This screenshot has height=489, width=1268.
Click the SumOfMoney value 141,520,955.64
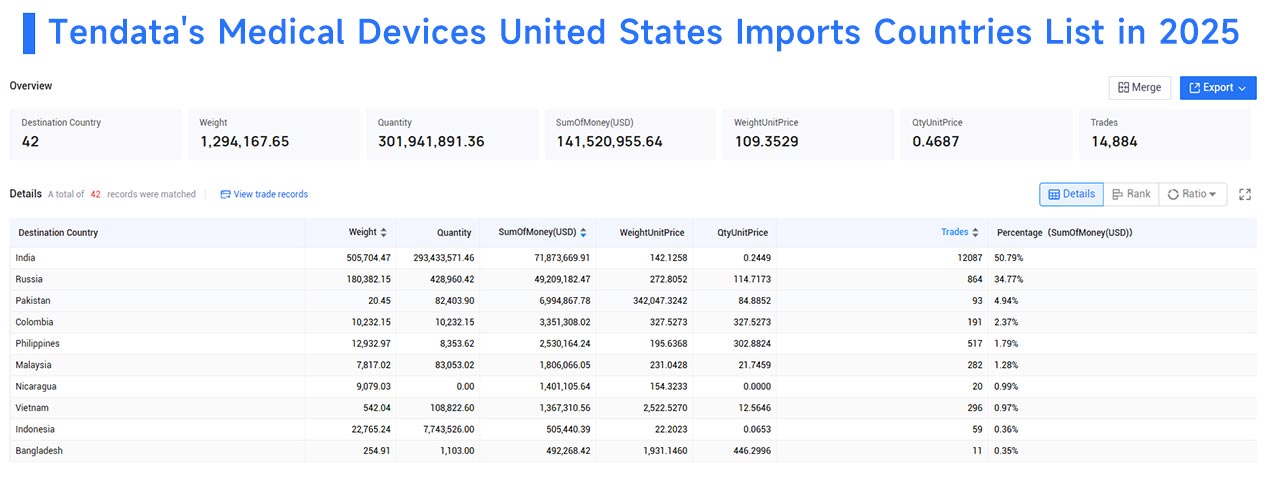(x=610, y=142)
